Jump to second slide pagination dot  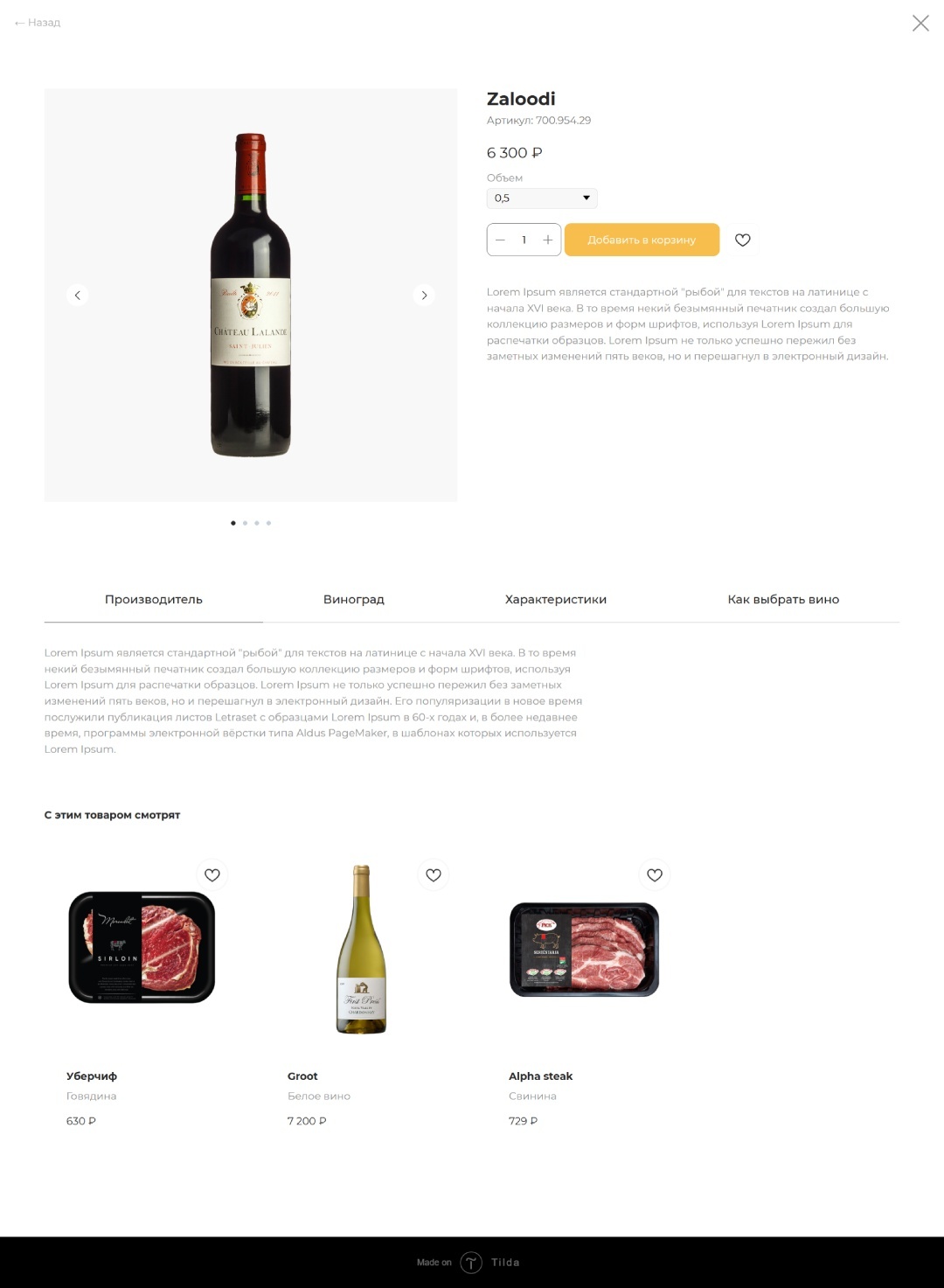click(x=245, y=523)
